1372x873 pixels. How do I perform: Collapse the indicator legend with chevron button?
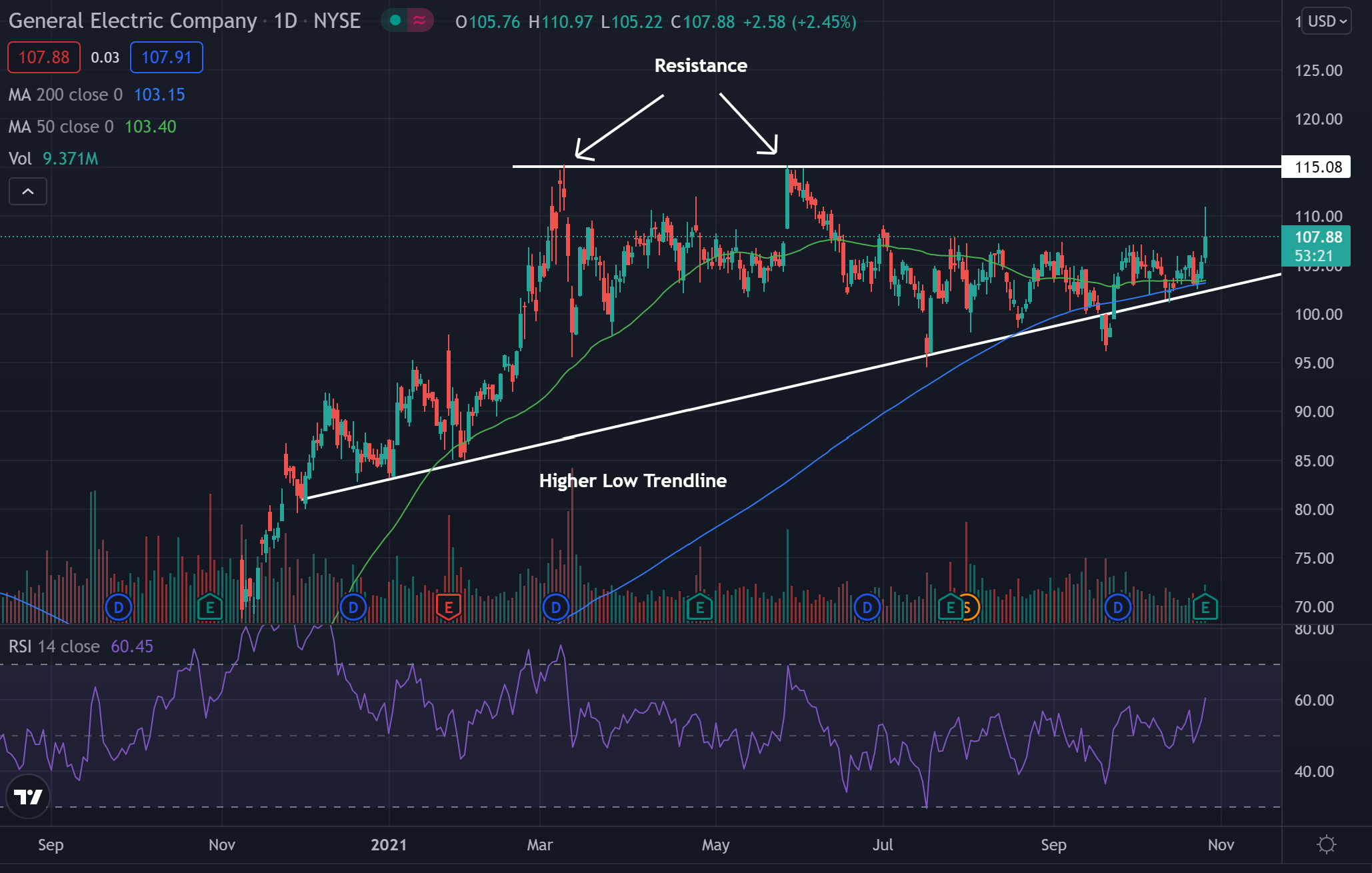click(28, 192)
